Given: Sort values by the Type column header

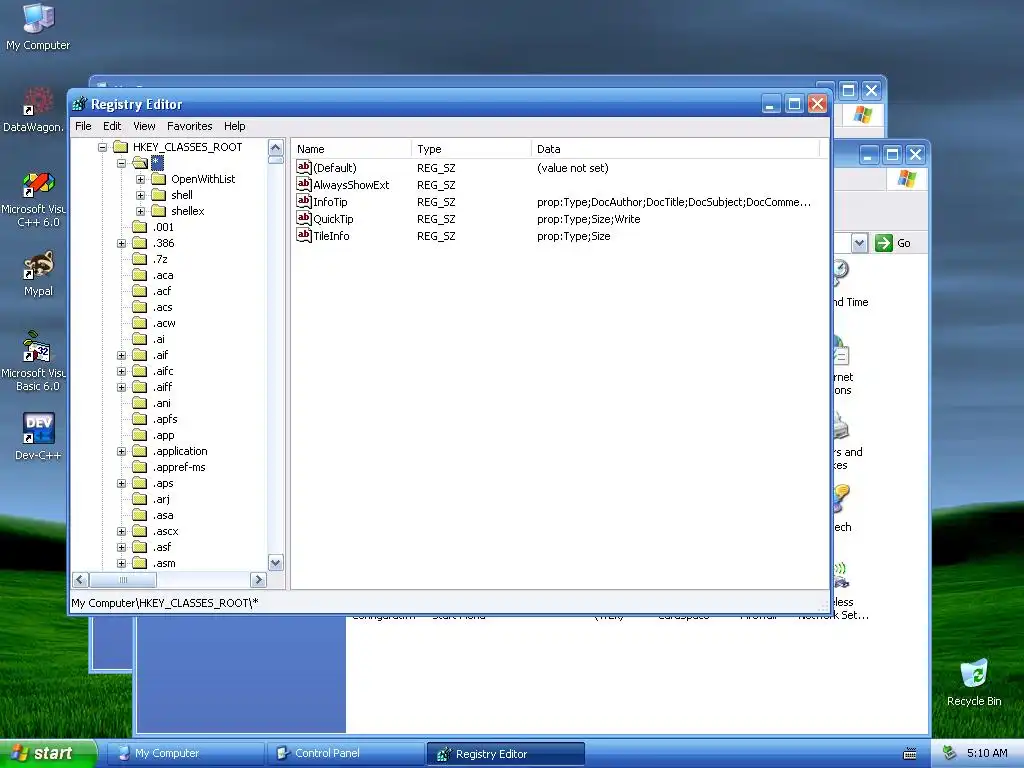Looking at the screenshot, I should tap(472, 149).
